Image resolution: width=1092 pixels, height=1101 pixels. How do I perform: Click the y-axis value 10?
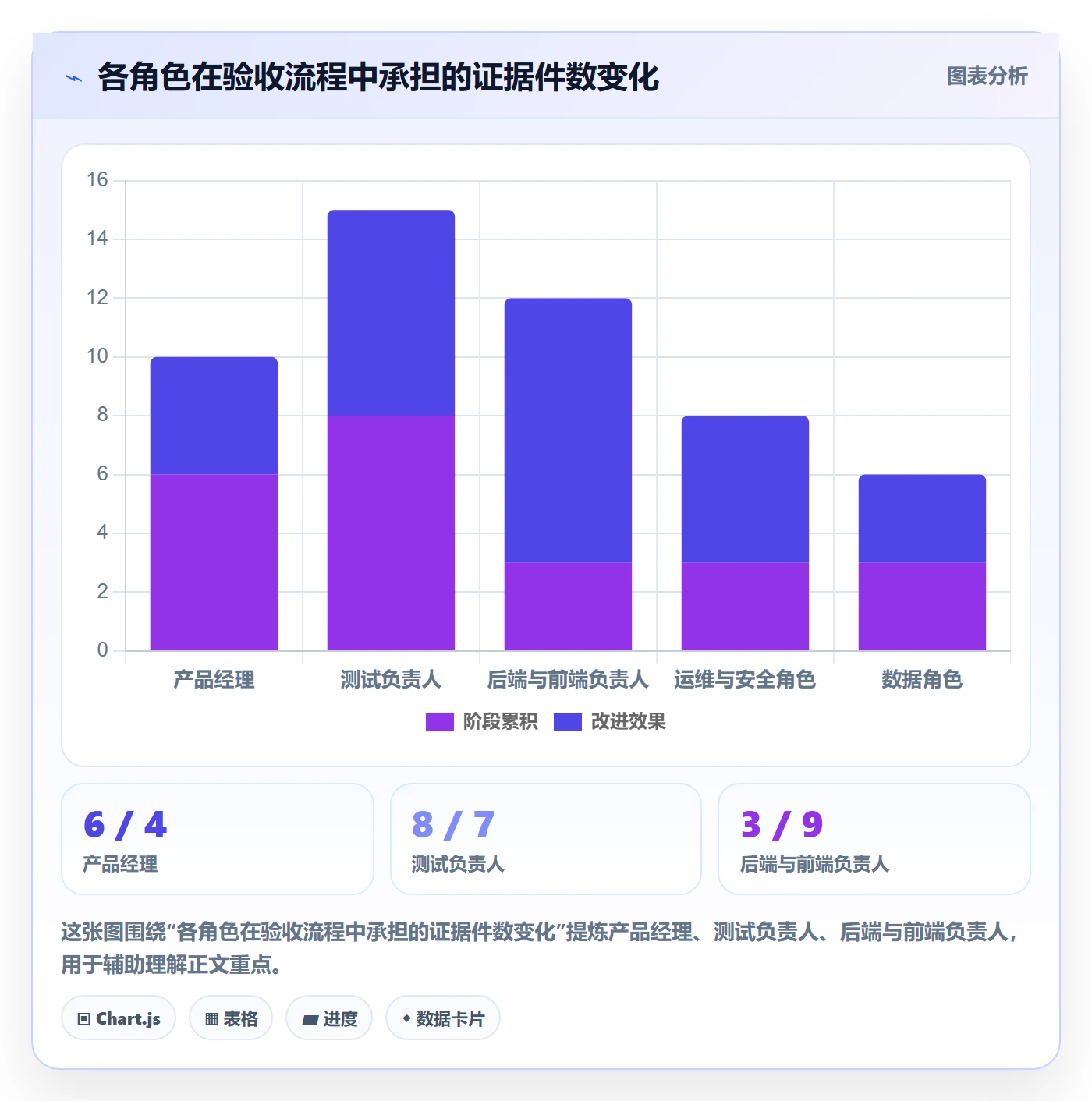coord(97,356)
